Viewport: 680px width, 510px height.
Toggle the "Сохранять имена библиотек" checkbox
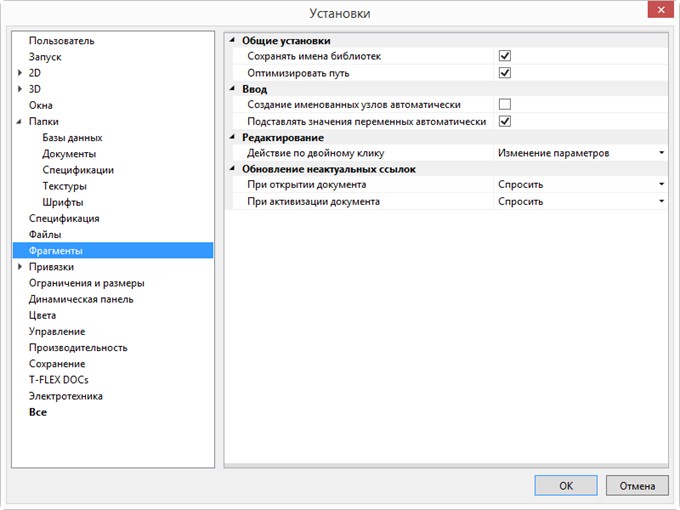505,56
